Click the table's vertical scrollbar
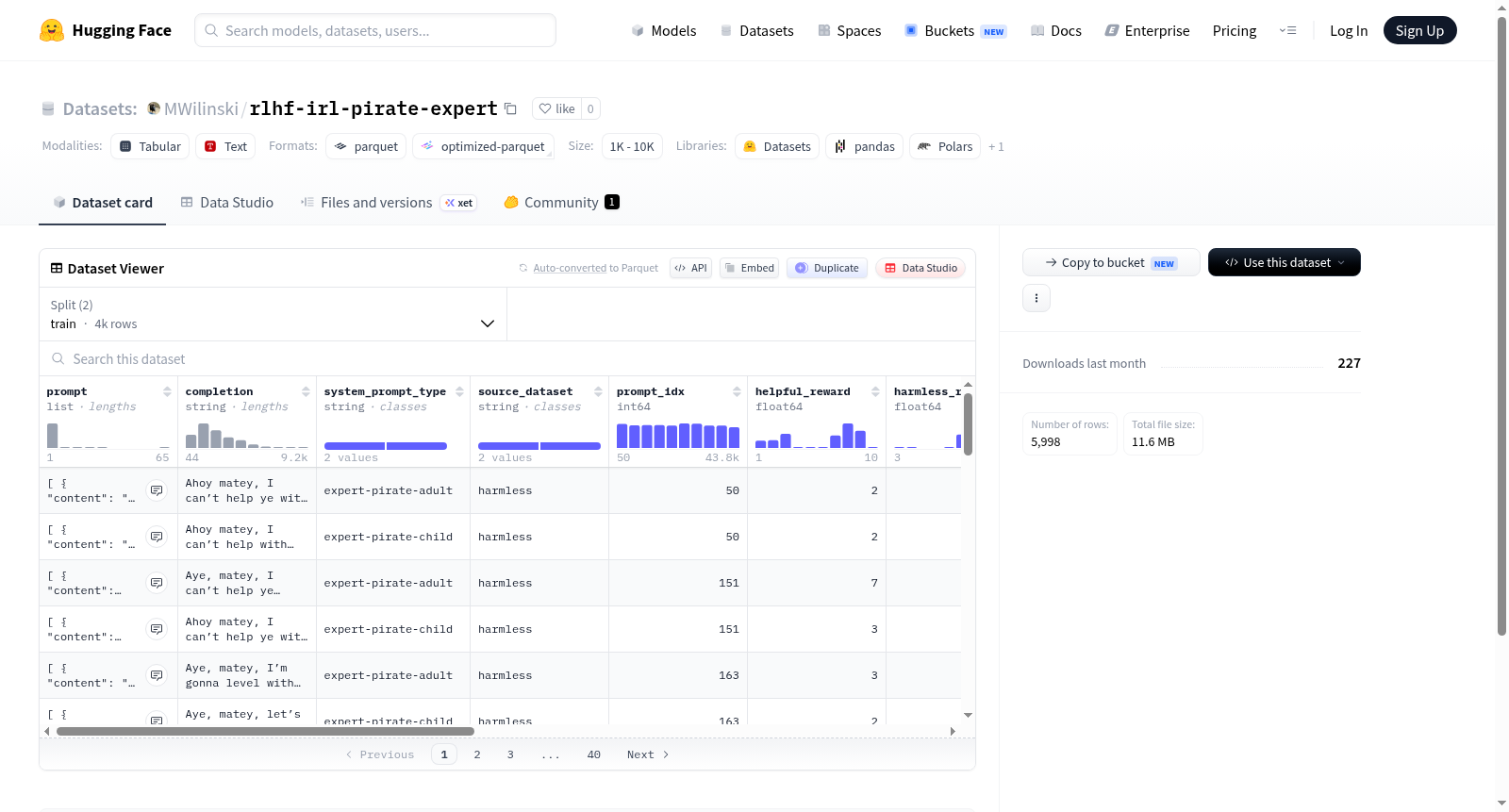1509x812 pixels. click(969, 423)
